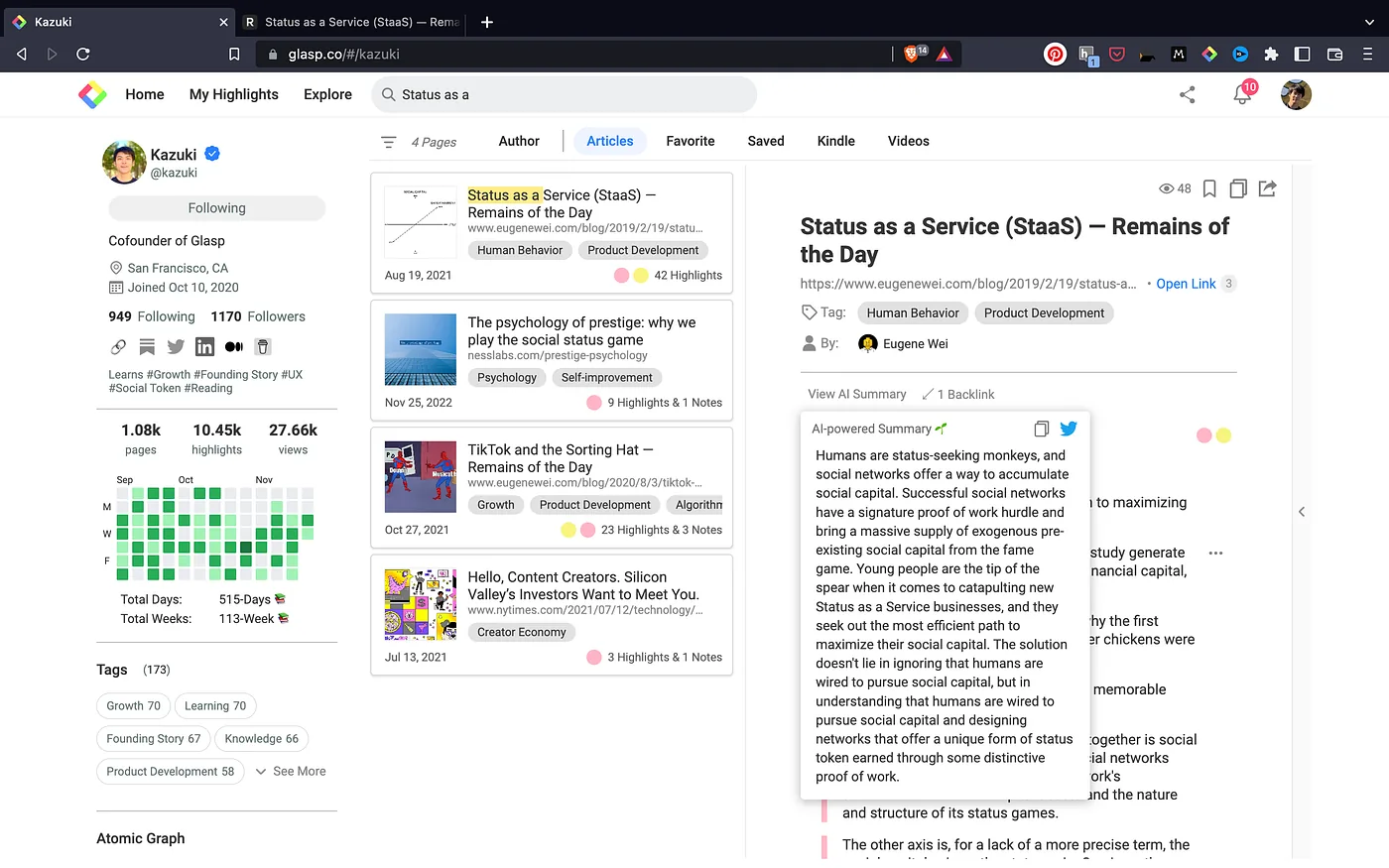This screenshot has height=868, width=1389.
Task: Open Kazuki's Buy Me a Coffee icon
Action: click(263, 346)
